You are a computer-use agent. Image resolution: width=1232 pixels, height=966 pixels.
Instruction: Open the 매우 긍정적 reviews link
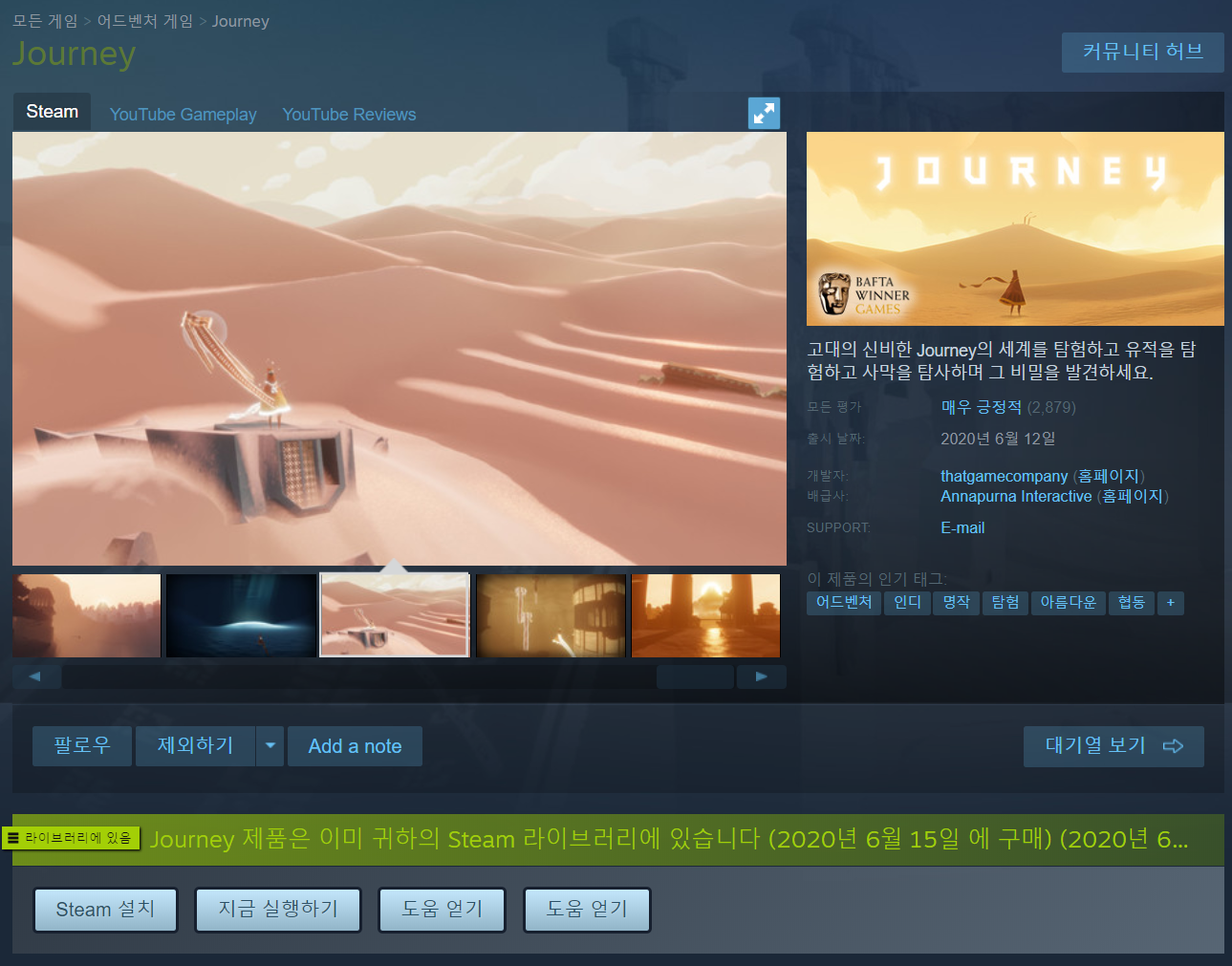982,407
